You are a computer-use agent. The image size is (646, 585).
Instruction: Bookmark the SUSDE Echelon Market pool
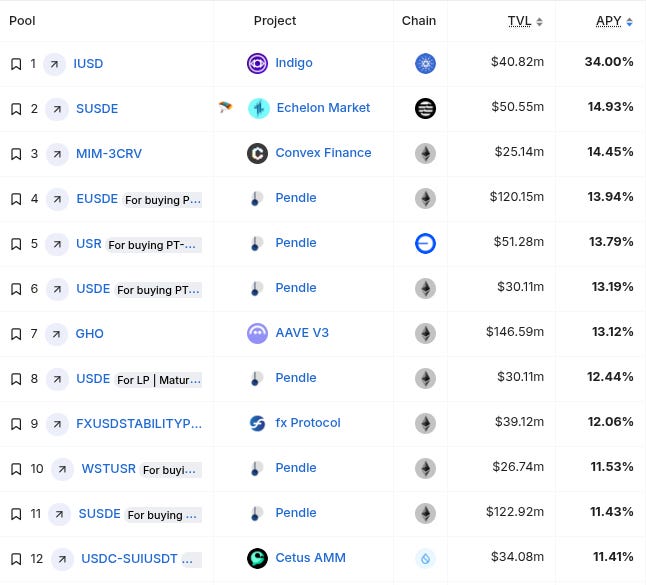pos(16,109)
